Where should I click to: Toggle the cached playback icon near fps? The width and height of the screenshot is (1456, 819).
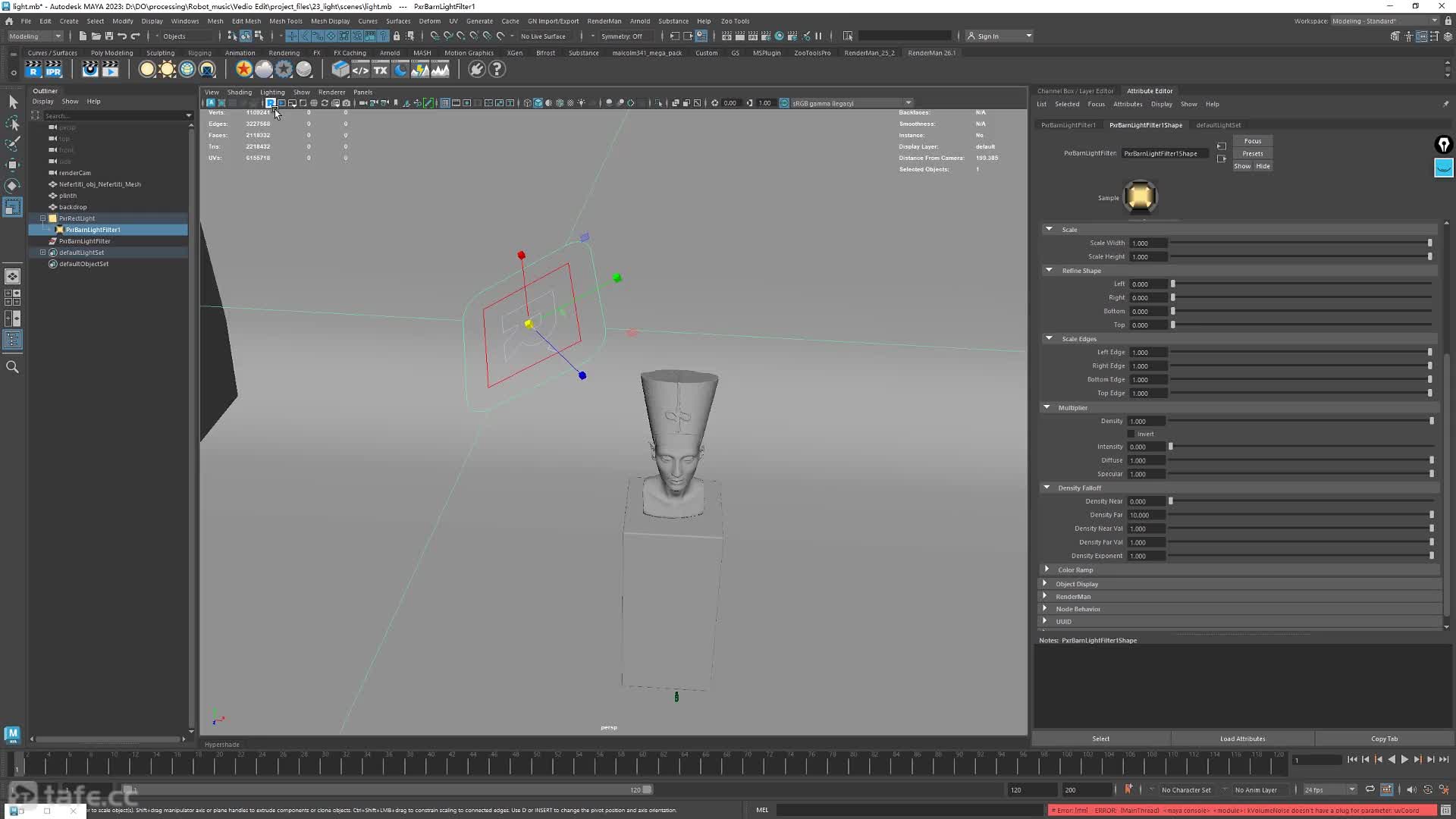click(1387, 789)
